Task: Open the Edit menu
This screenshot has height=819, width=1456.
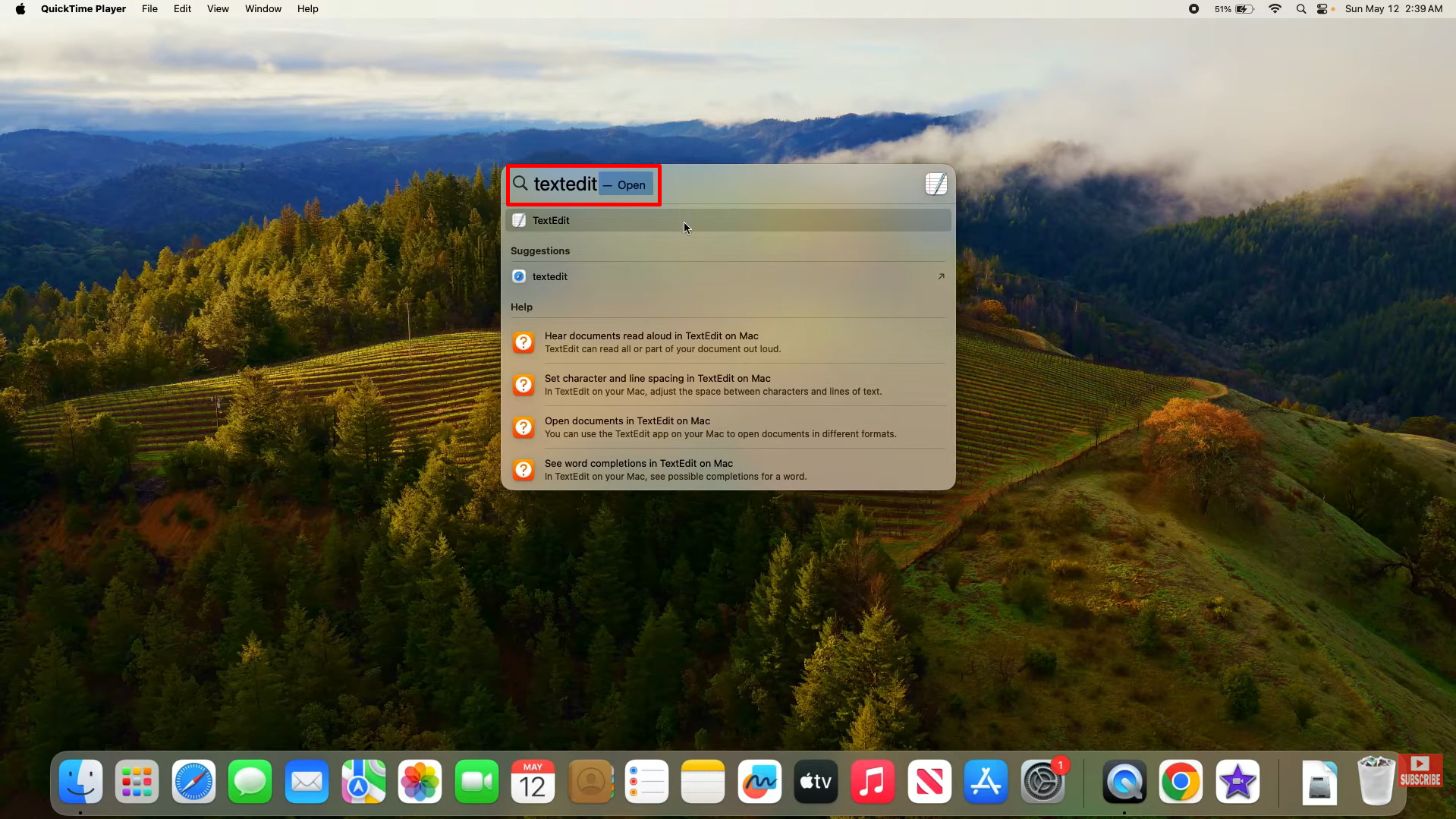Action: coord(182,9)
